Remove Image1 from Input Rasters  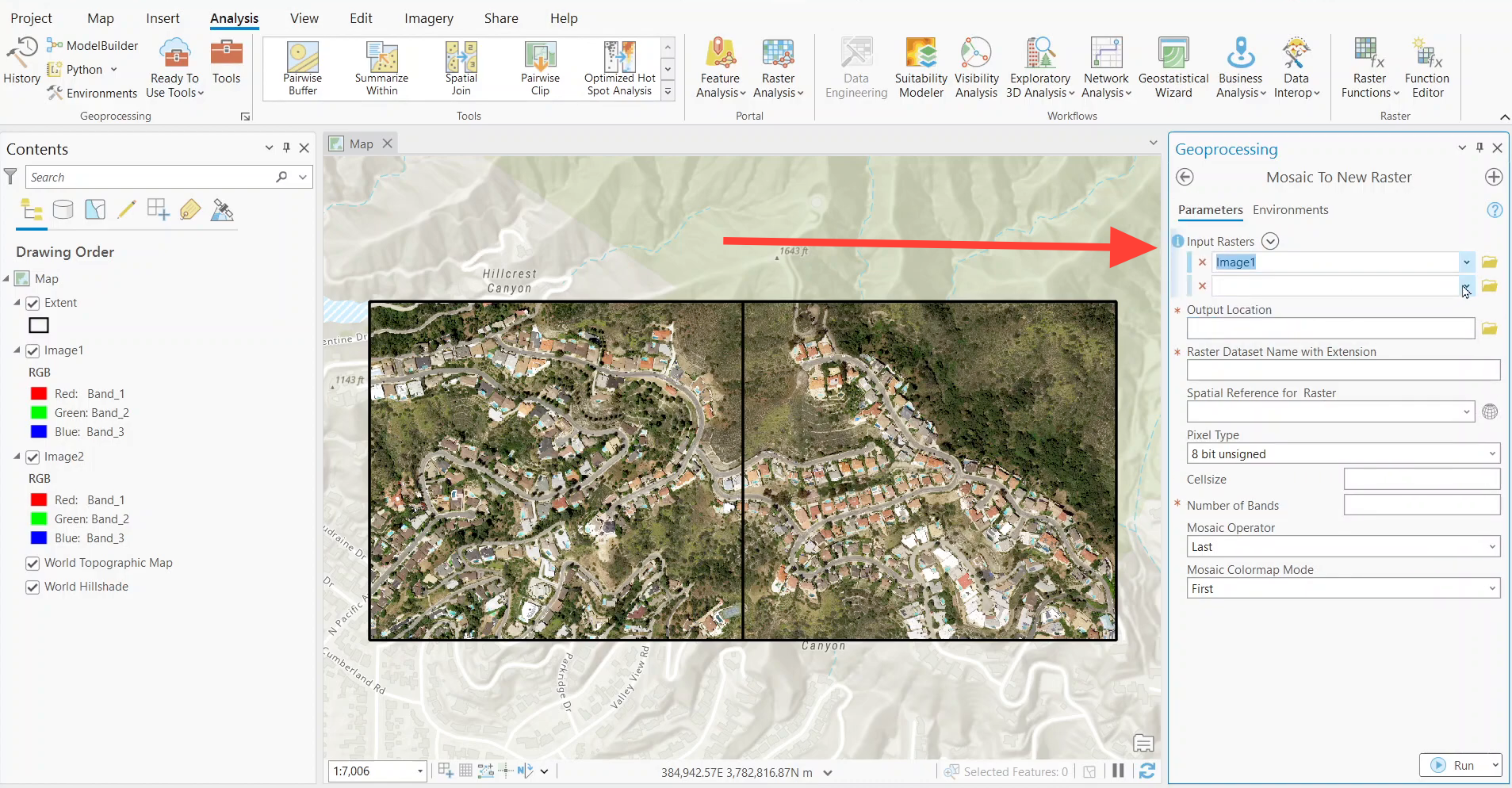(x=1202, y=262)
